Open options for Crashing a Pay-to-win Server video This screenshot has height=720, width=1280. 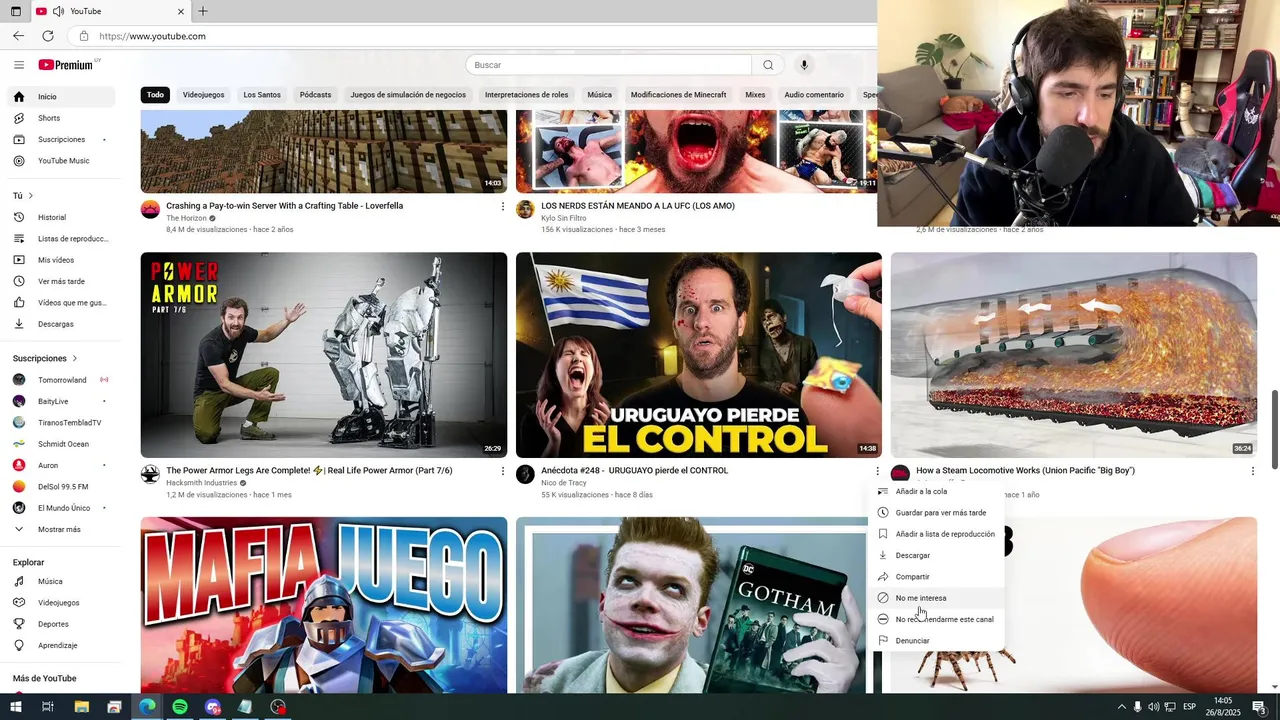[x=502, y=206]
